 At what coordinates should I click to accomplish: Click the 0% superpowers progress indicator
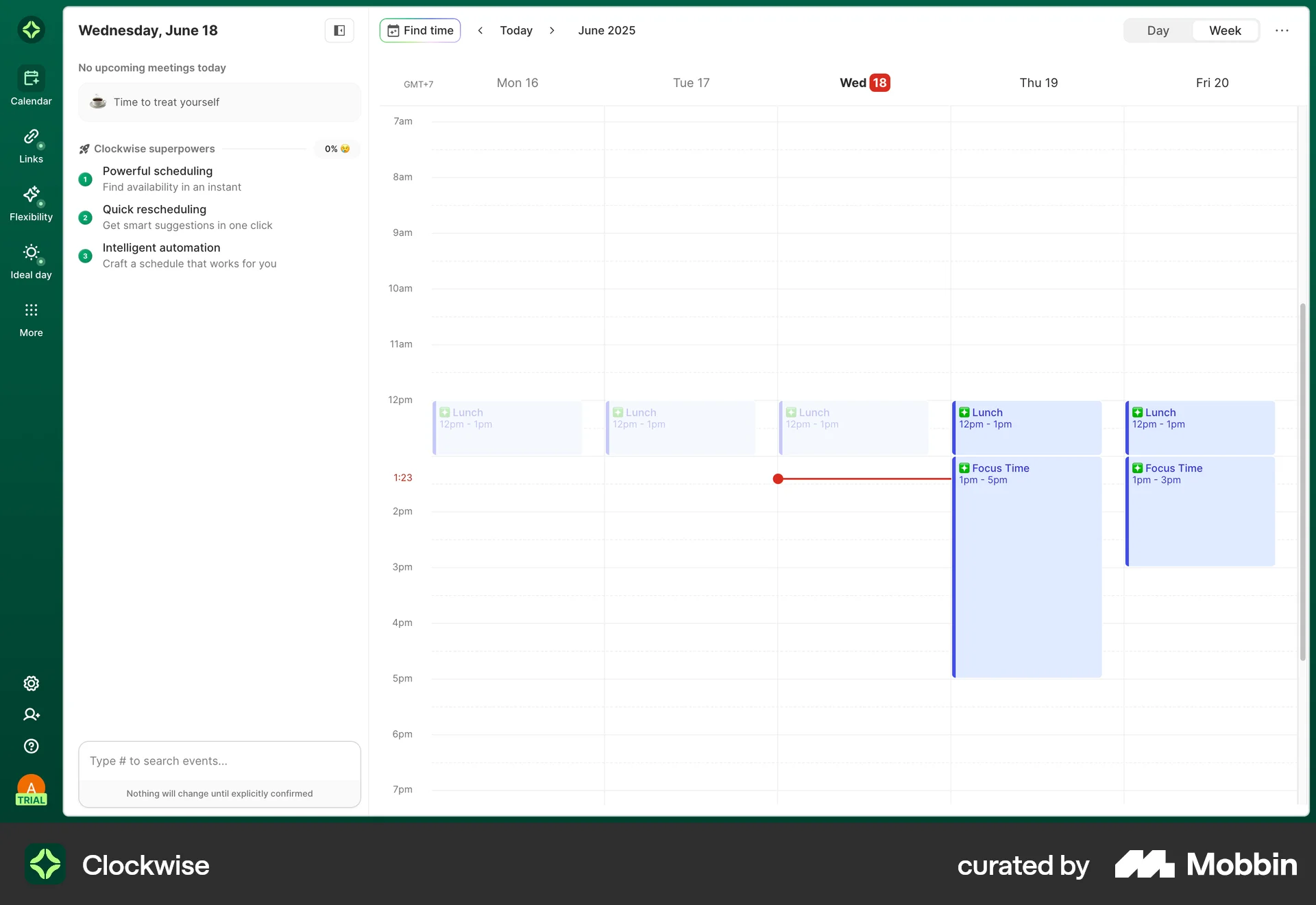(336, 149)
